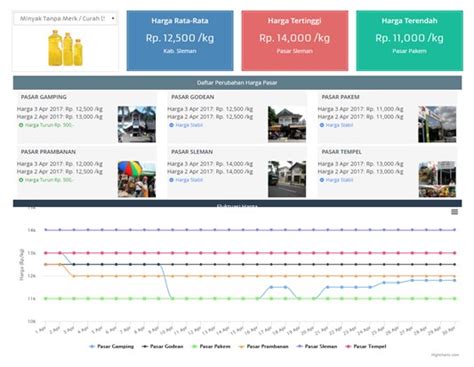Click Pakem price Harga 3 Apr 2017 Rp. 11,000
474x367 pixels.
(x=360, y=109)
